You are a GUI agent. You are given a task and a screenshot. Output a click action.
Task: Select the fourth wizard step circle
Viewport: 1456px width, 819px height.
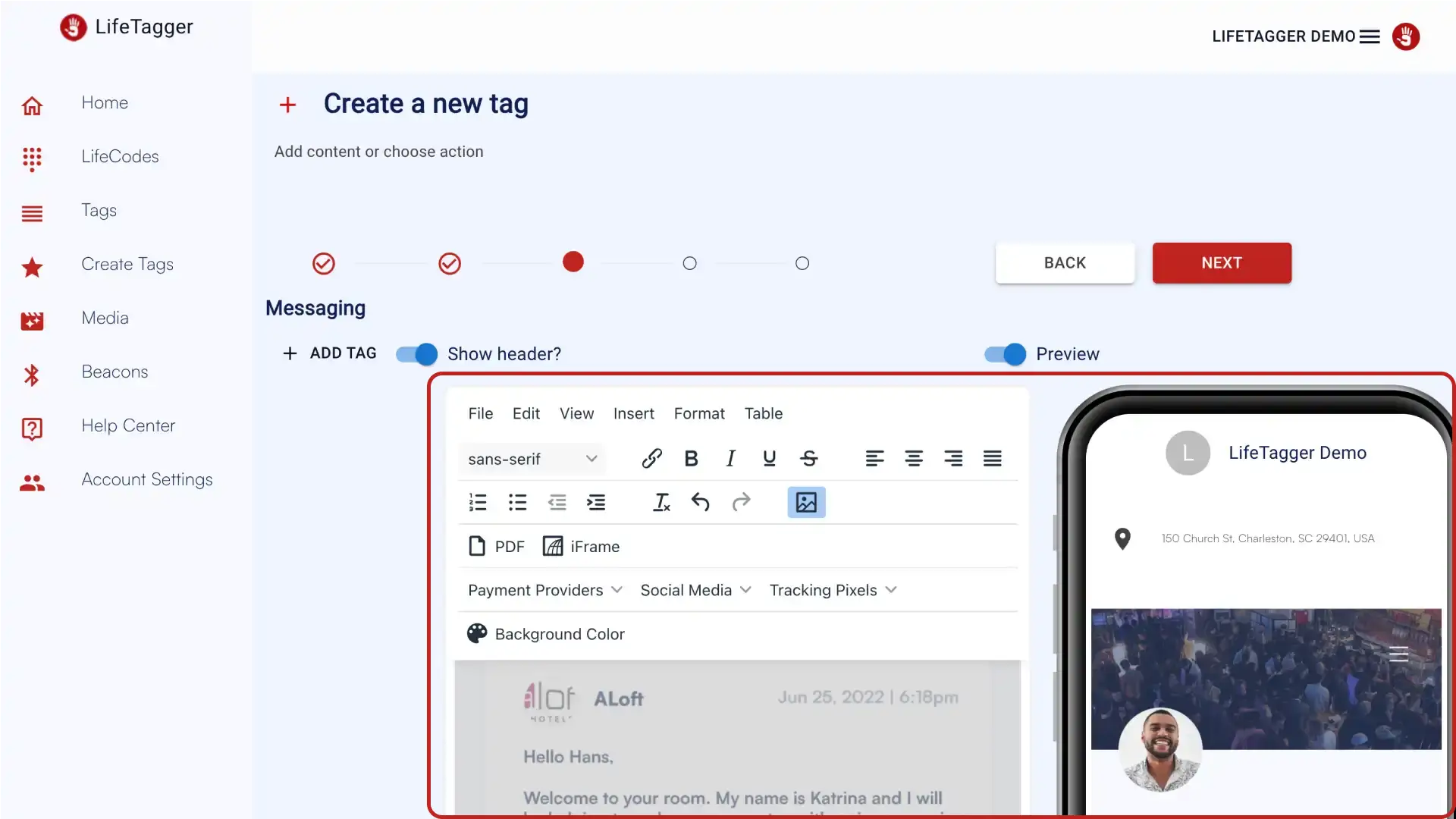[x=689, y=263]
